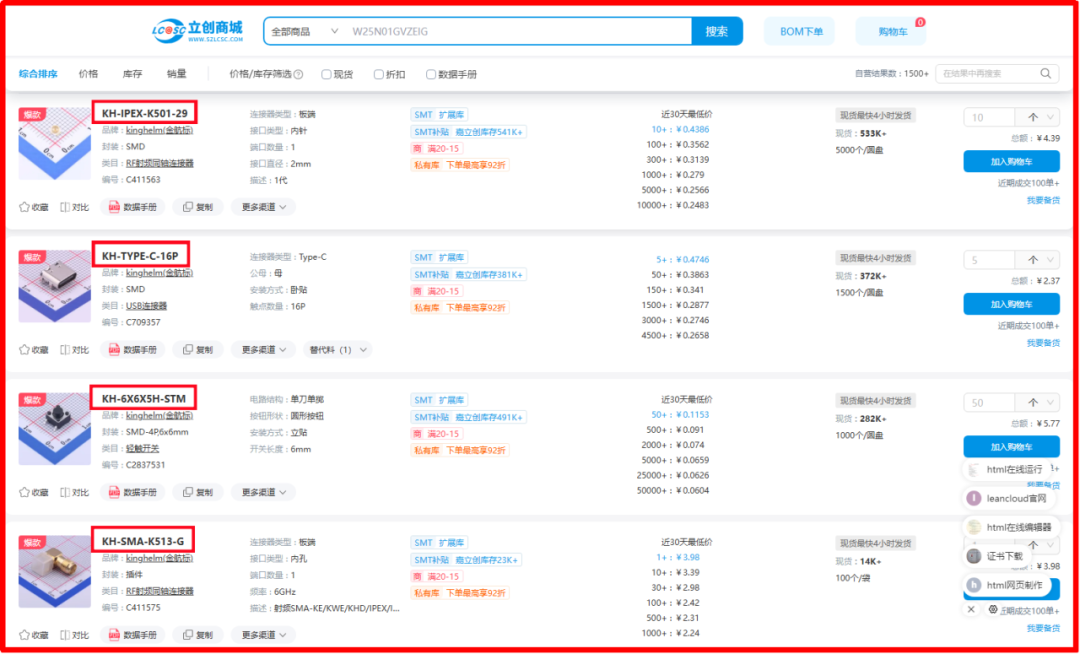Sort results by 综合排序
The image size is (1080, 654).
[38, 74]
